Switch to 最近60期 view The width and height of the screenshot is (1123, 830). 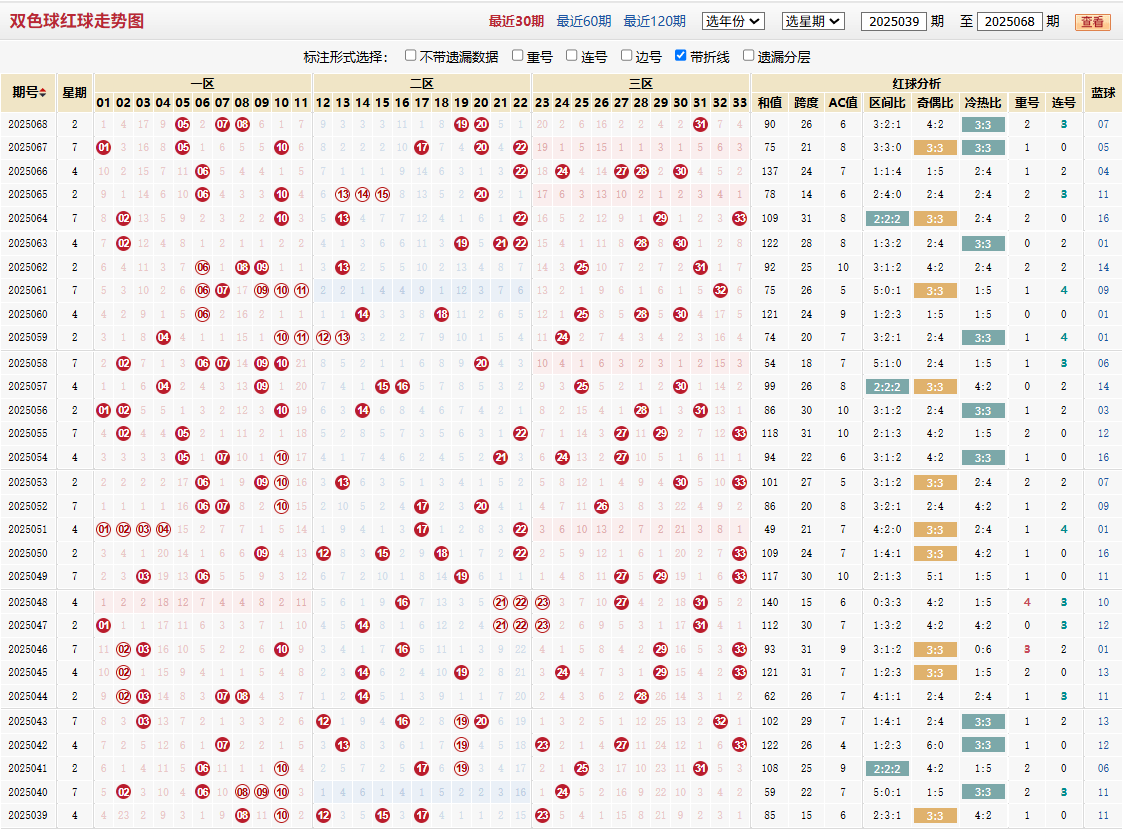[x=584, y=21]
